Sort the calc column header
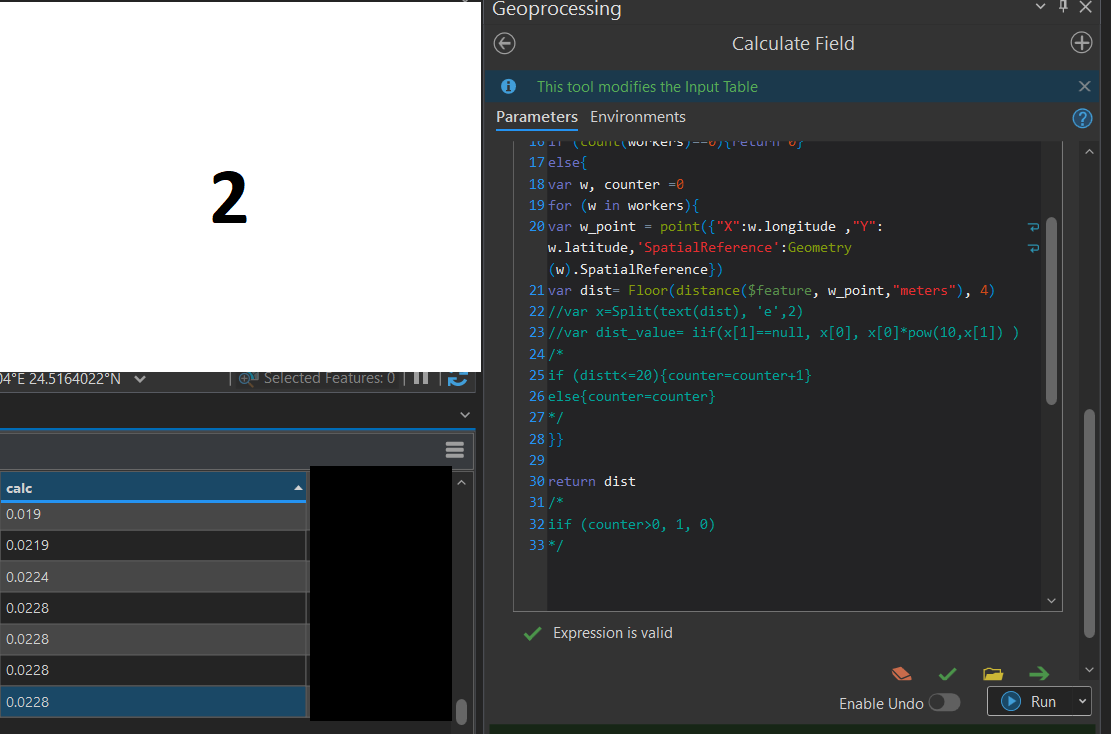This screenshot has width=1111, height=734. tap(150, 488)
